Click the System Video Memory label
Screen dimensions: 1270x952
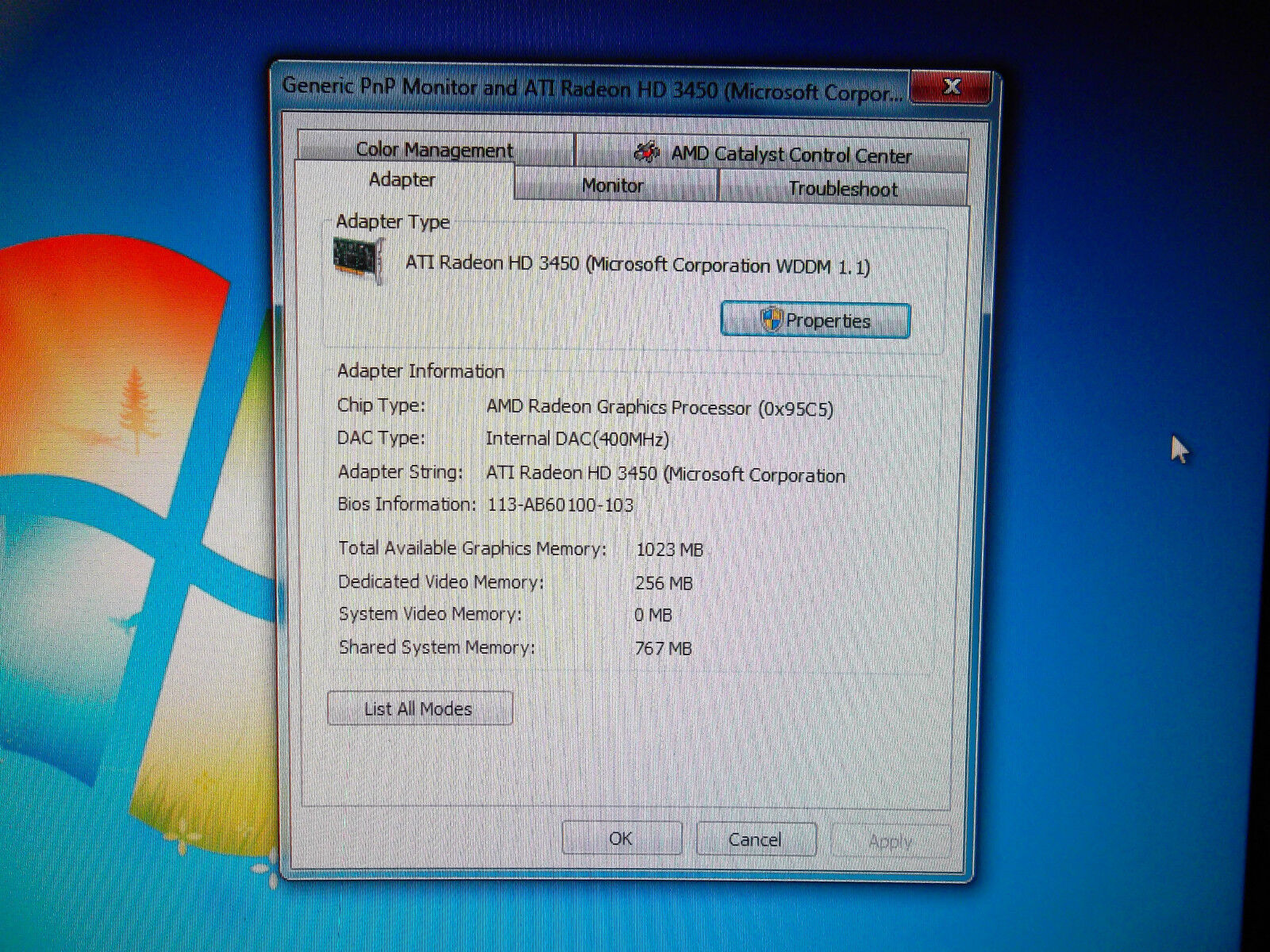(x=430, y=614)
